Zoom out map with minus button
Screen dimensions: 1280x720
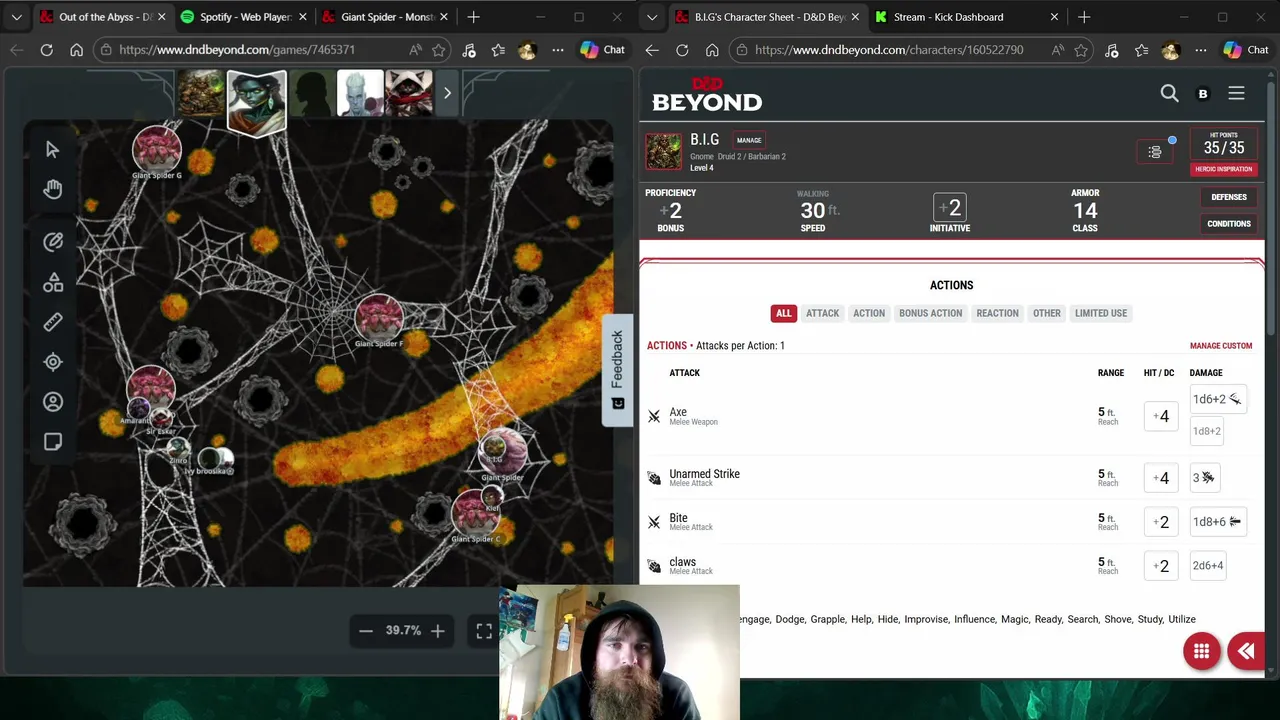366,630
